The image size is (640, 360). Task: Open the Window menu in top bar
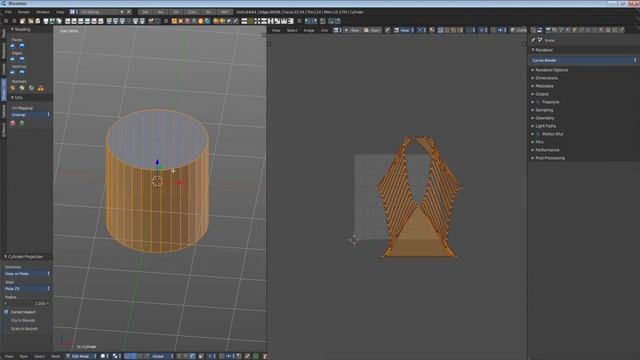click(x=42, y=12)
